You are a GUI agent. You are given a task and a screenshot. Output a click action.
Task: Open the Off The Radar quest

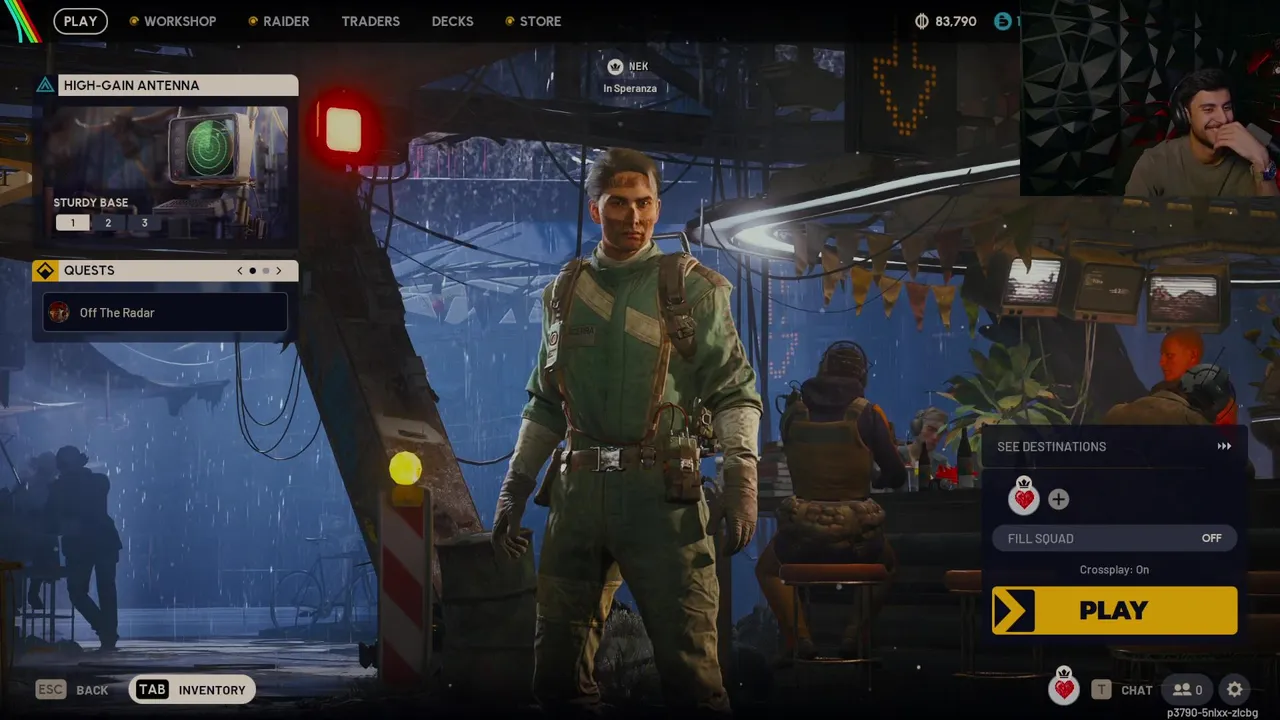point(165,312)
